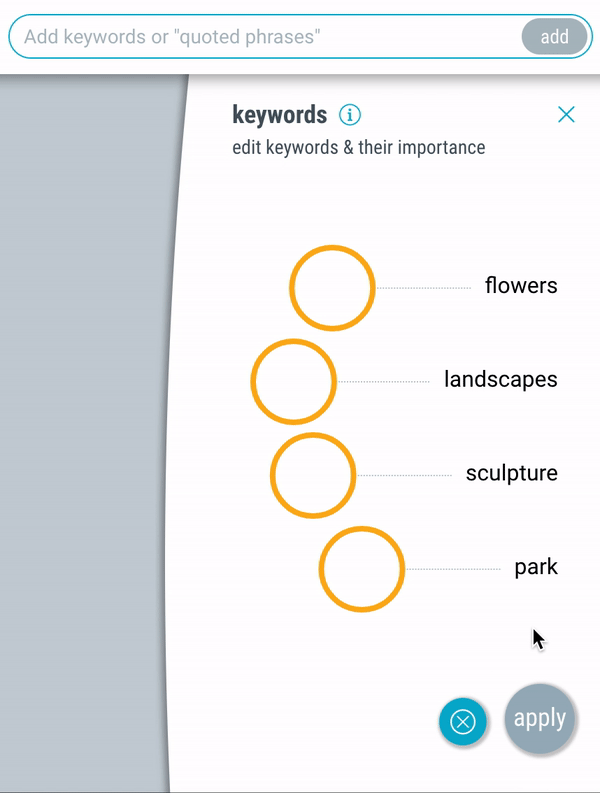Click dotted connector line next to flowers
The height and width of the screenshot is (793, 600).
424,288
